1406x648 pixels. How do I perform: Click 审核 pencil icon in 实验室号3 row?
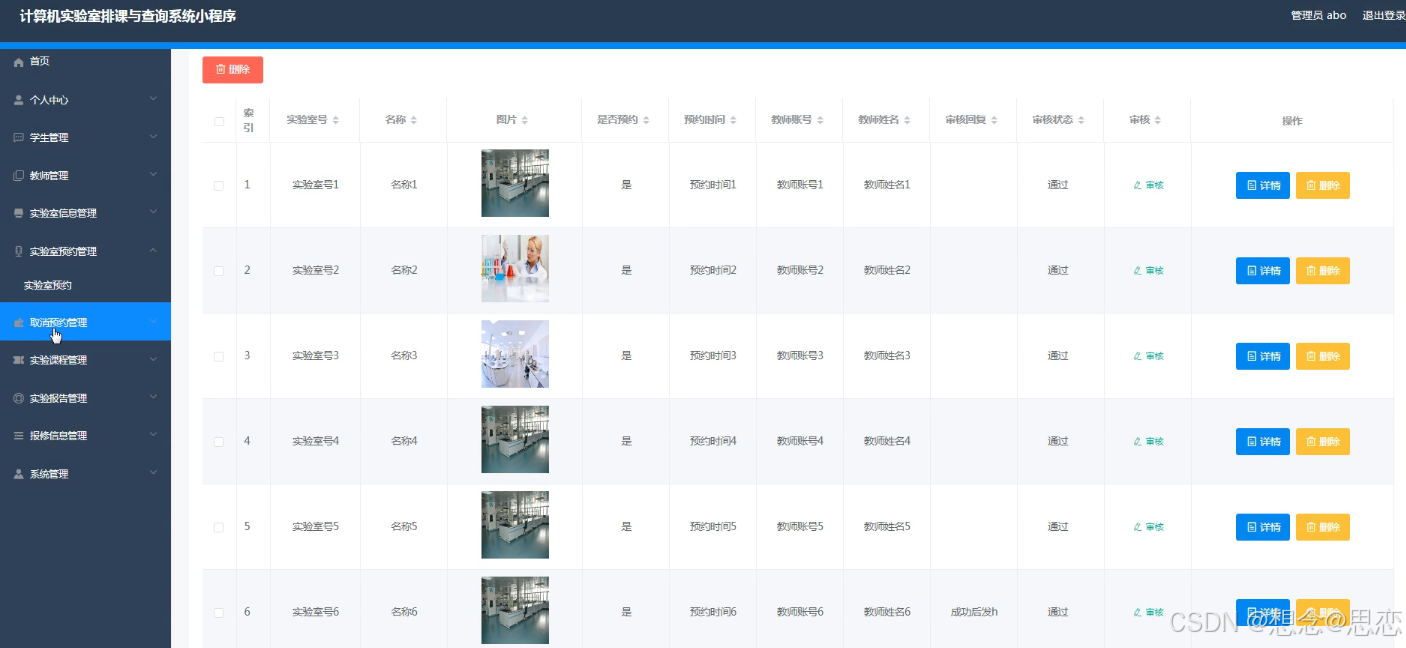coord(1137,356)
